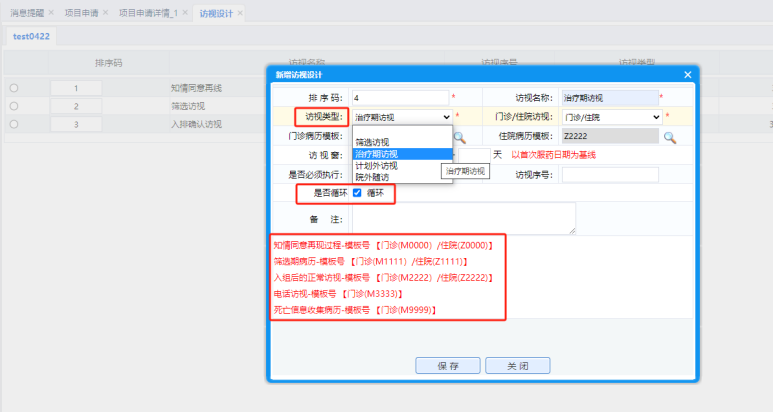Switch to 消息提醒 tab
This screenshot has width=773, height=413.
click(x=27, y=13)
